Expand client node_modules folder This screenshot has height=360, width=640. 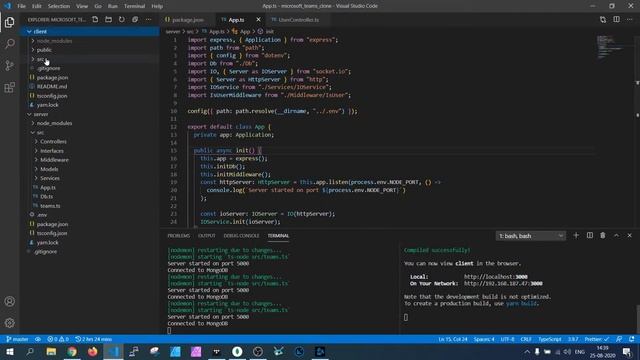pyautogui.click(x=90, y=41)
